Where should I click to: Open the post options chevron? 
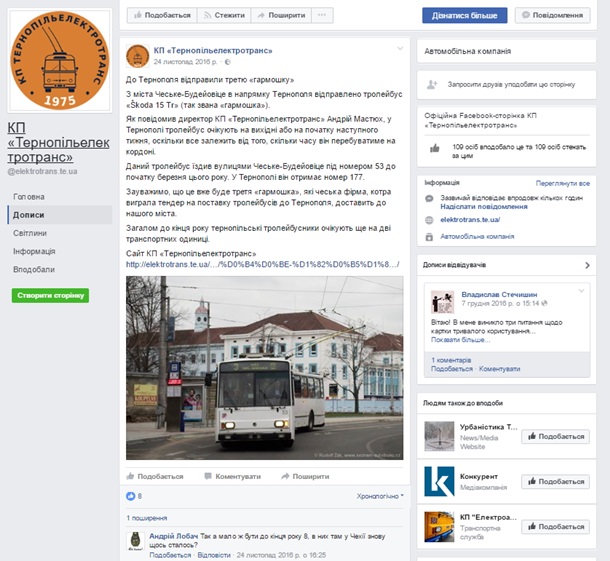[x=400, y=49]
